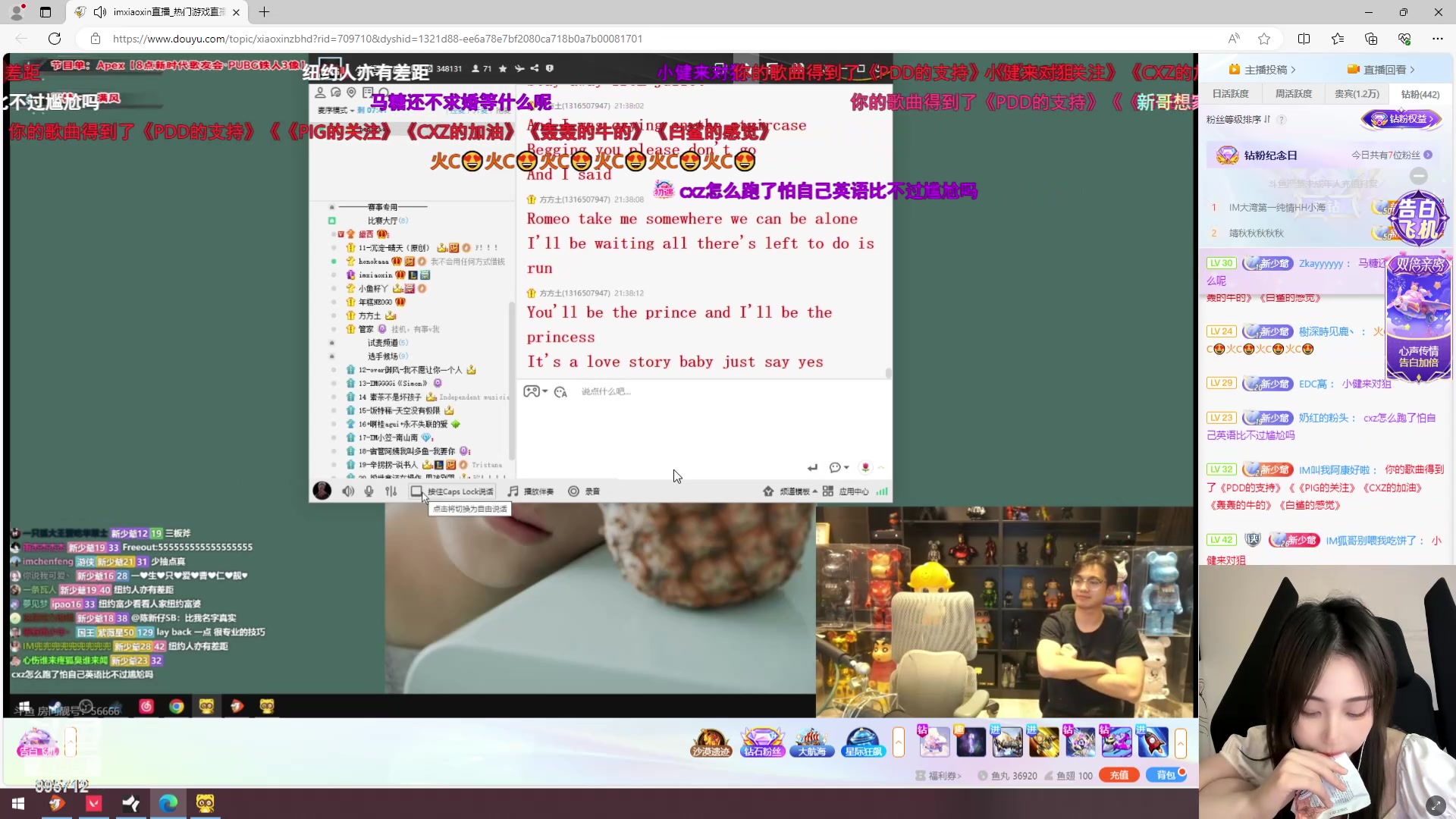Select the red rocket gift
Viewport: 1456px width, 819px height.
(1153, 742)
